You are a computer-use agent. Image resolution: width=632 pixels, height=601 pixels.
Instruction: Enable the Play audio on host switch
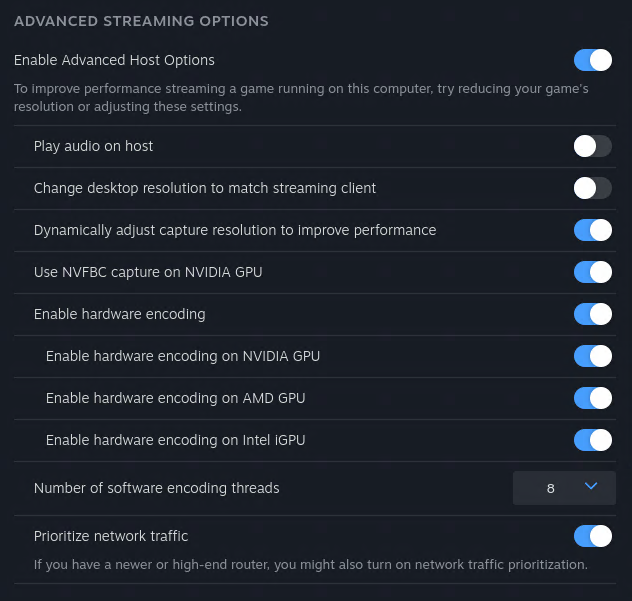(x=592, y=146)
